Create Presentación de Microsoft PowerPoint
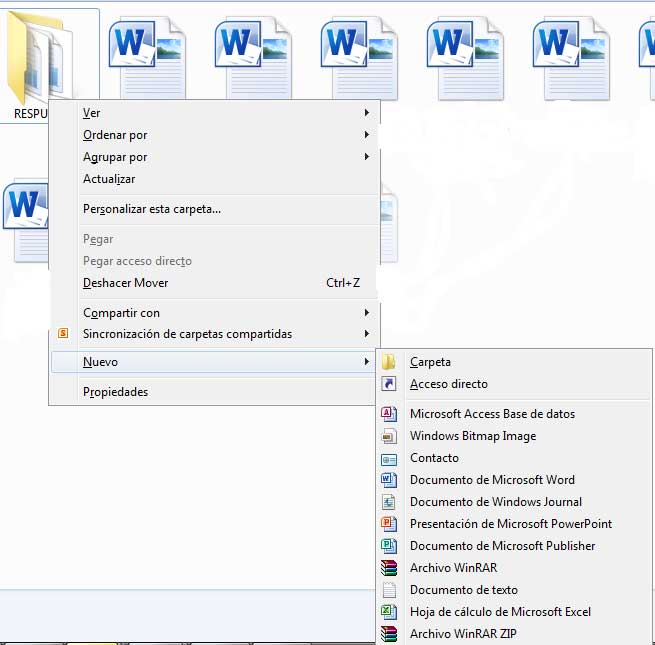 click(514, 524)
